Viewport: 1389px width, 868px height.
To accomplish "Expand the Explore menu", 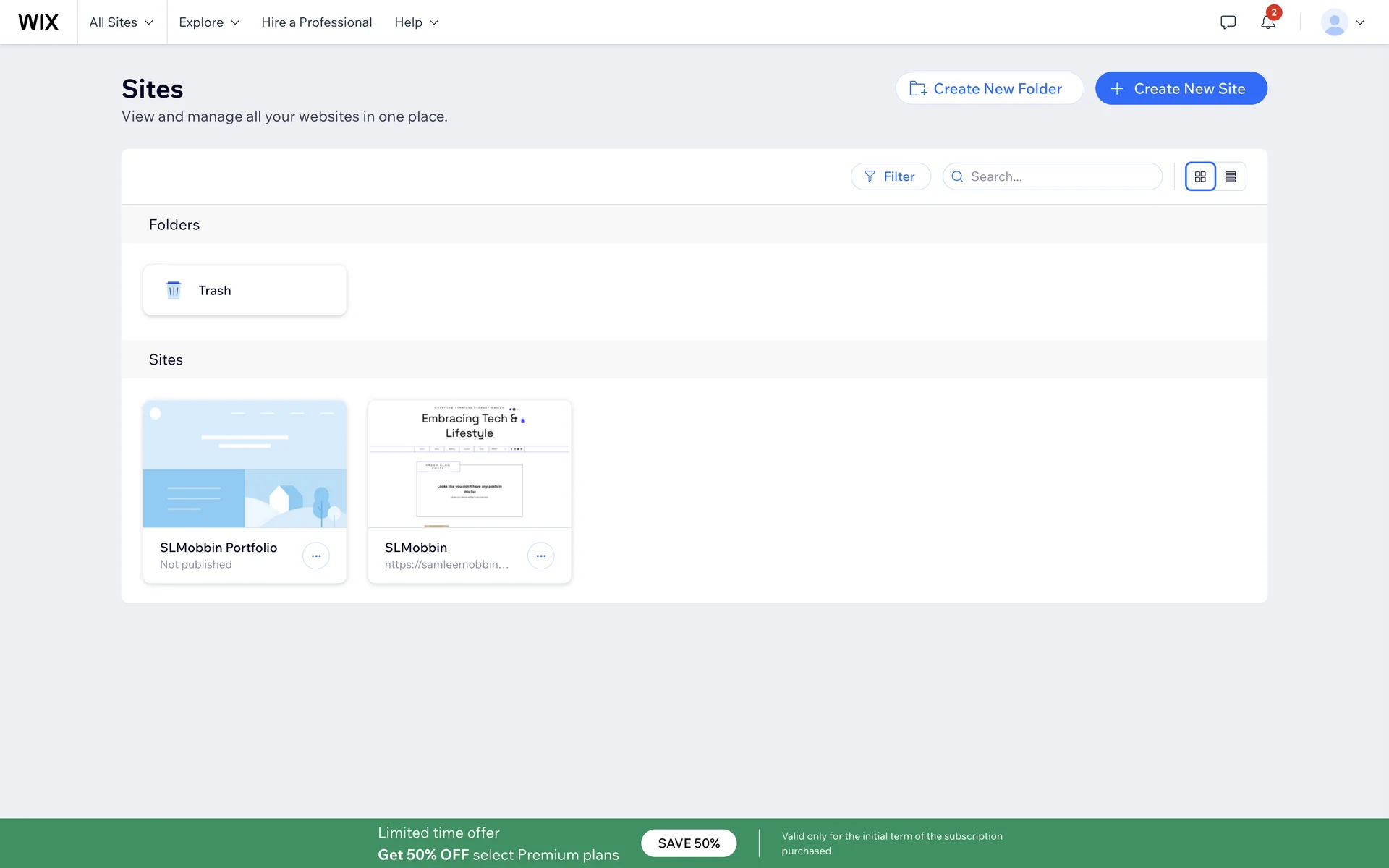I will tap(209, 22).
